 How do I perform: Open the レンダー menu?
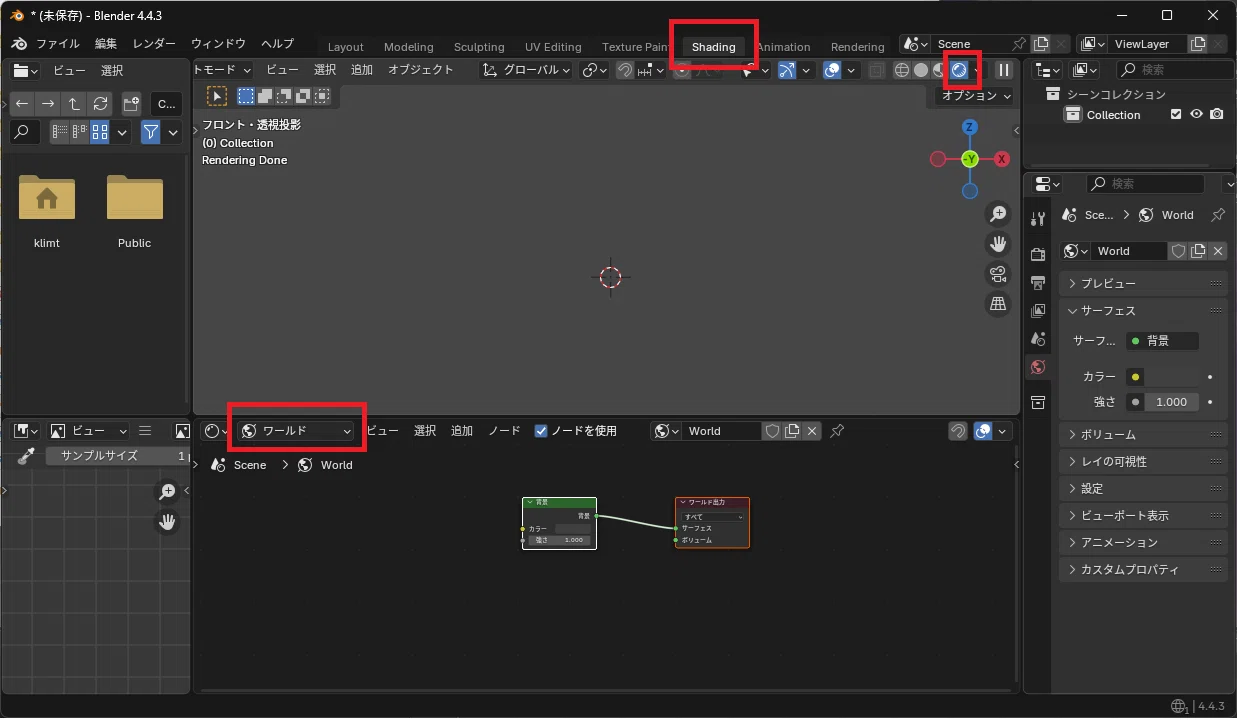coord(154,44)
